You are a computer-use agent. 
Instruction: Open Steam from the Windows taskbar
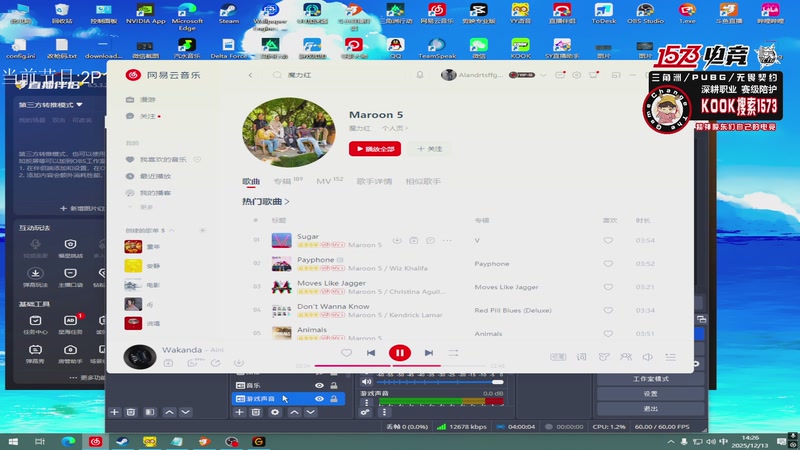click(x=122, y=441)
